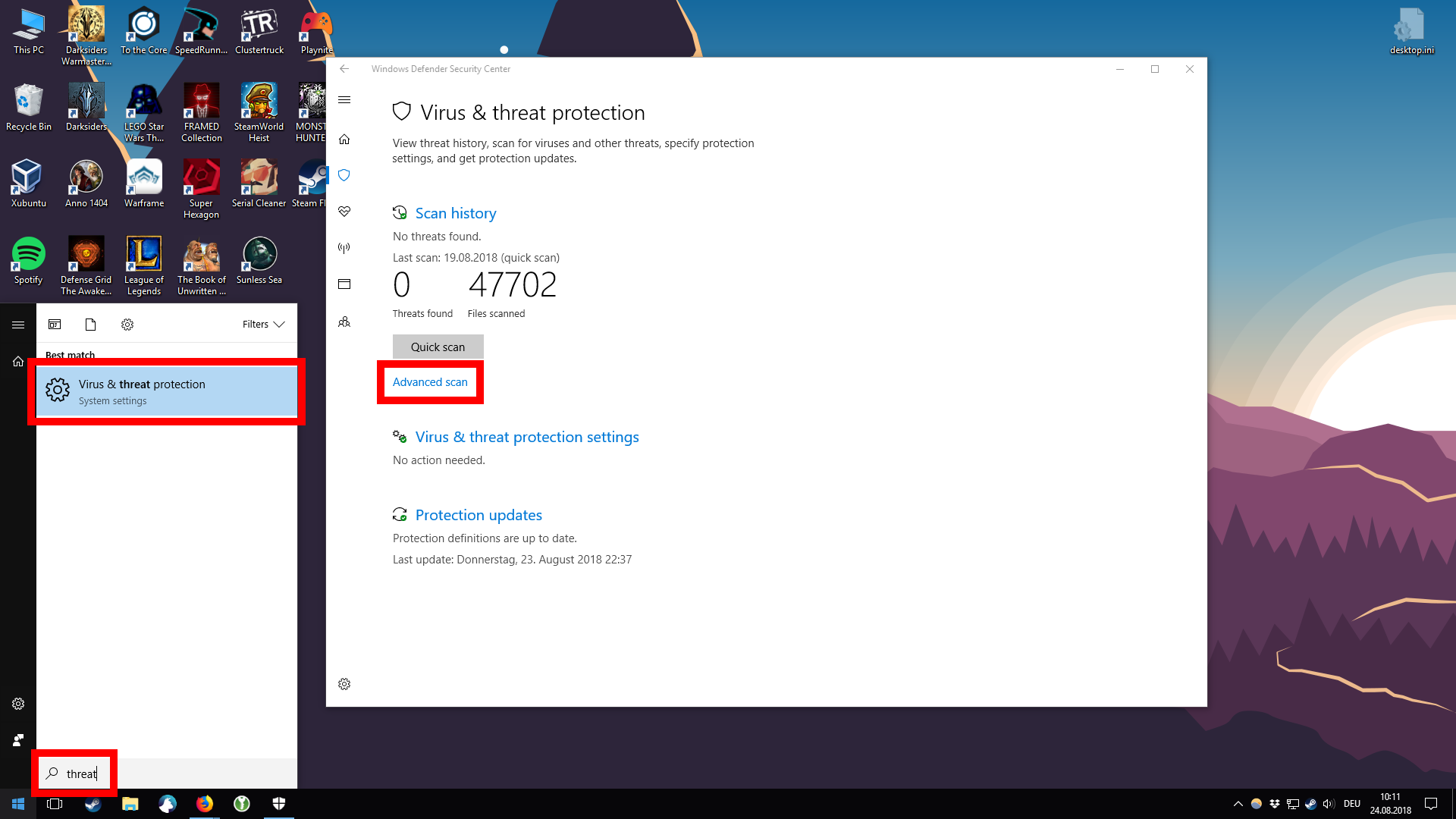Screen dimensions: 1456x819
Task: Open search feedback icon on left rail
Action: click(18, 740)
